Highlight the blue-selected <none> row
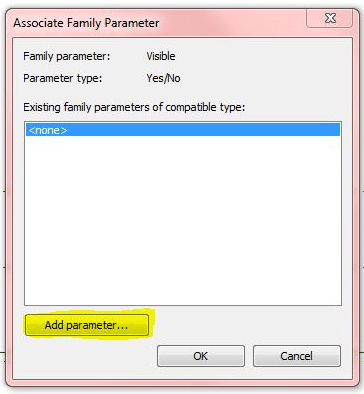The width and height of the screenshot is (364, 394). point(183,130)
